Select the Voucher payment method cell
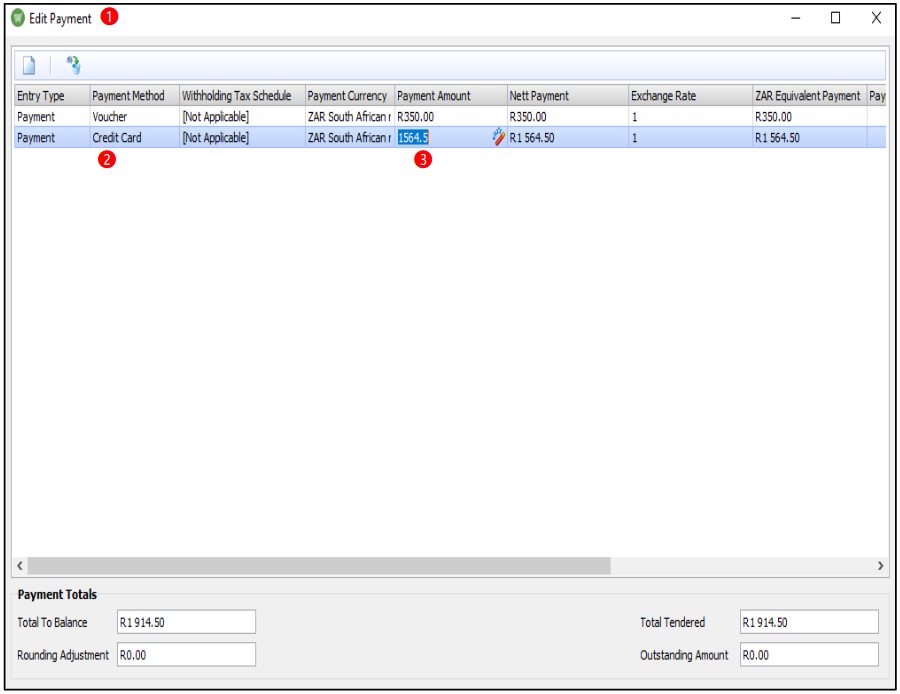900x694 pixels. (135, 117)
